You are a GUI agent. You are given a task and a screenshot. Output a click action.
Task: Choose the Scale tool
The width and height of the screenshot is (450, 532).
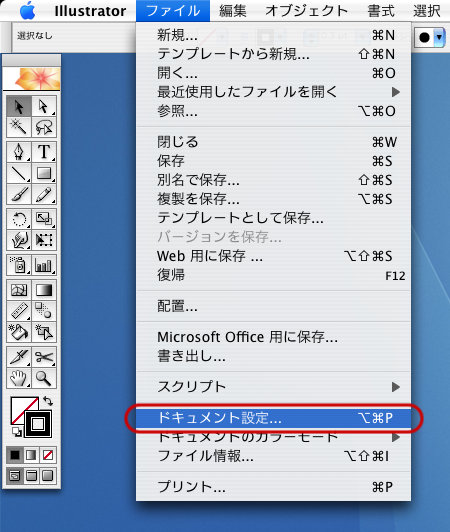click(44, 219)
